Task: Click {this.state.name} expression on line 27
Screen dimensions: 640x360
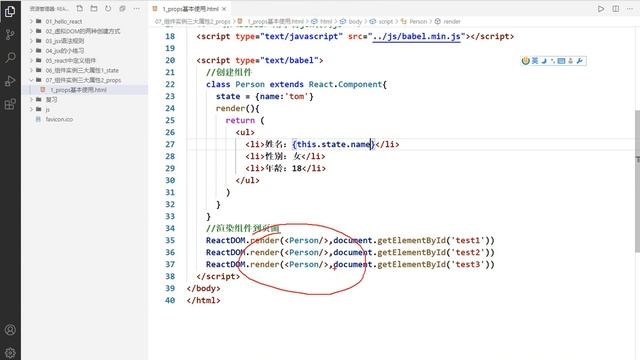Action: pyautogui.click(x=333, y=144)
